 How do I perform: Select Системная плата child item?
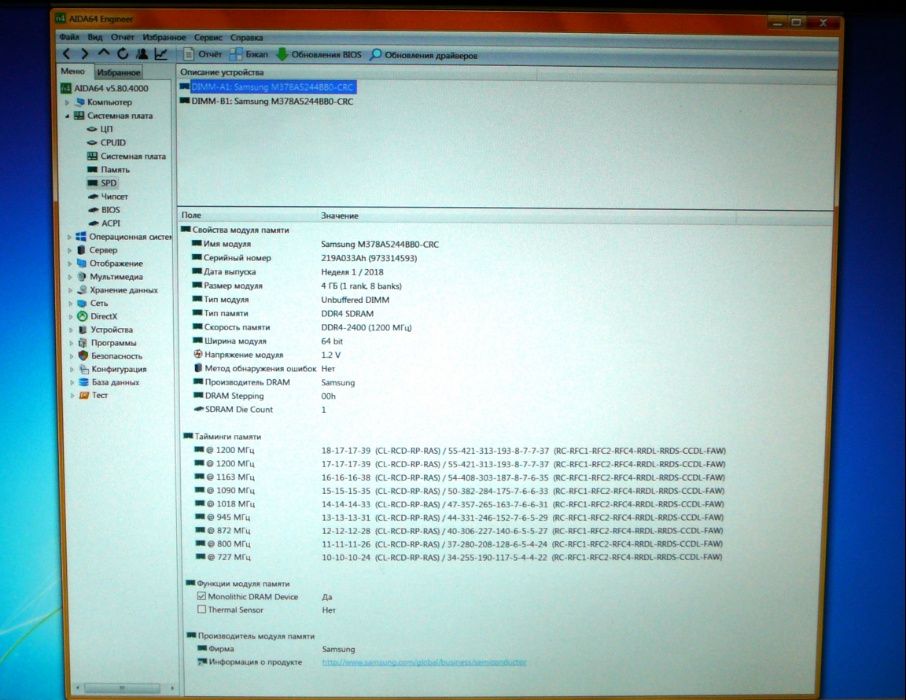(x=126, y=156)
